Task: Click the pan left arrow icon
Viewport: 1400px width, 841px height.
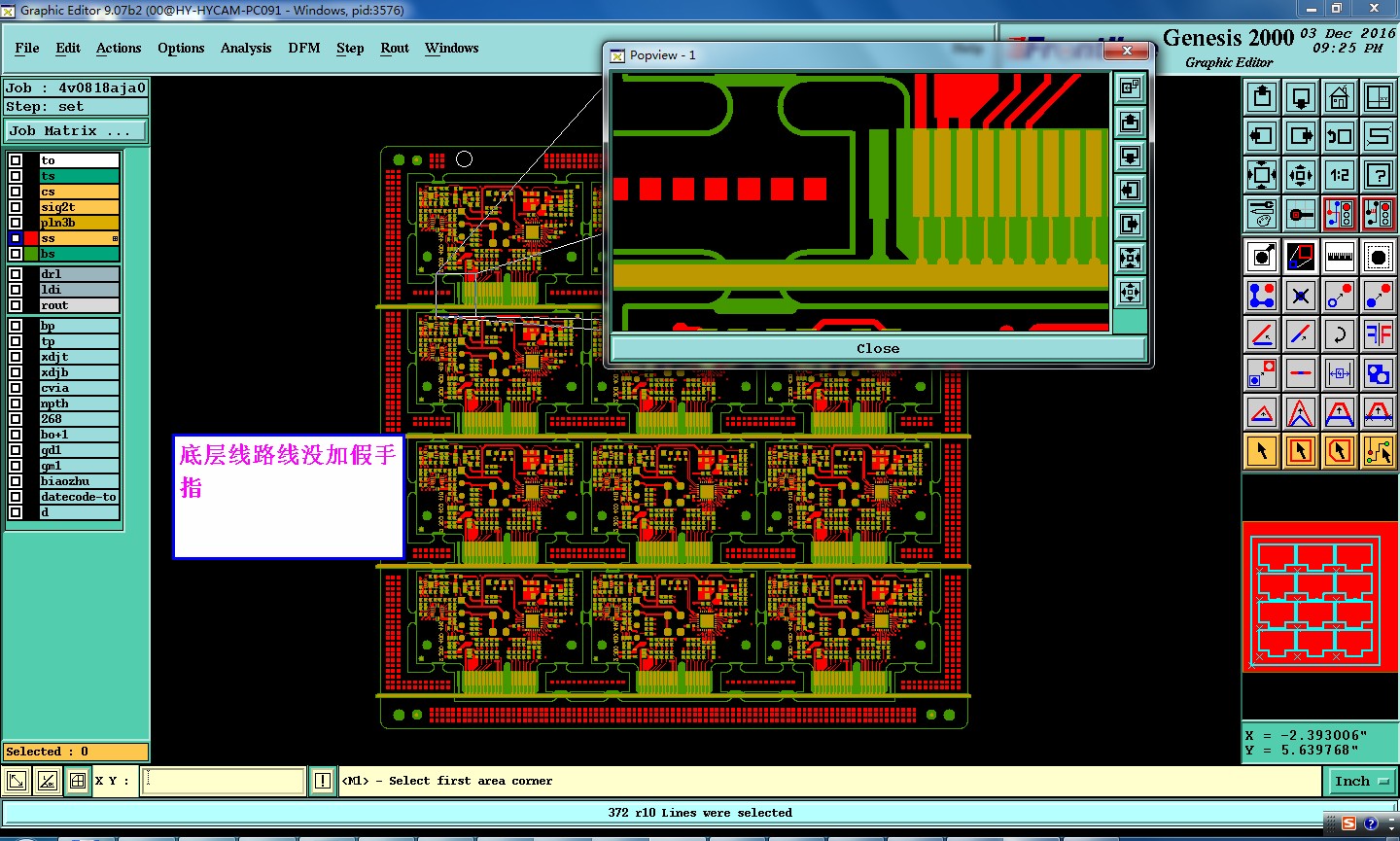Action: pos(1262,136)
